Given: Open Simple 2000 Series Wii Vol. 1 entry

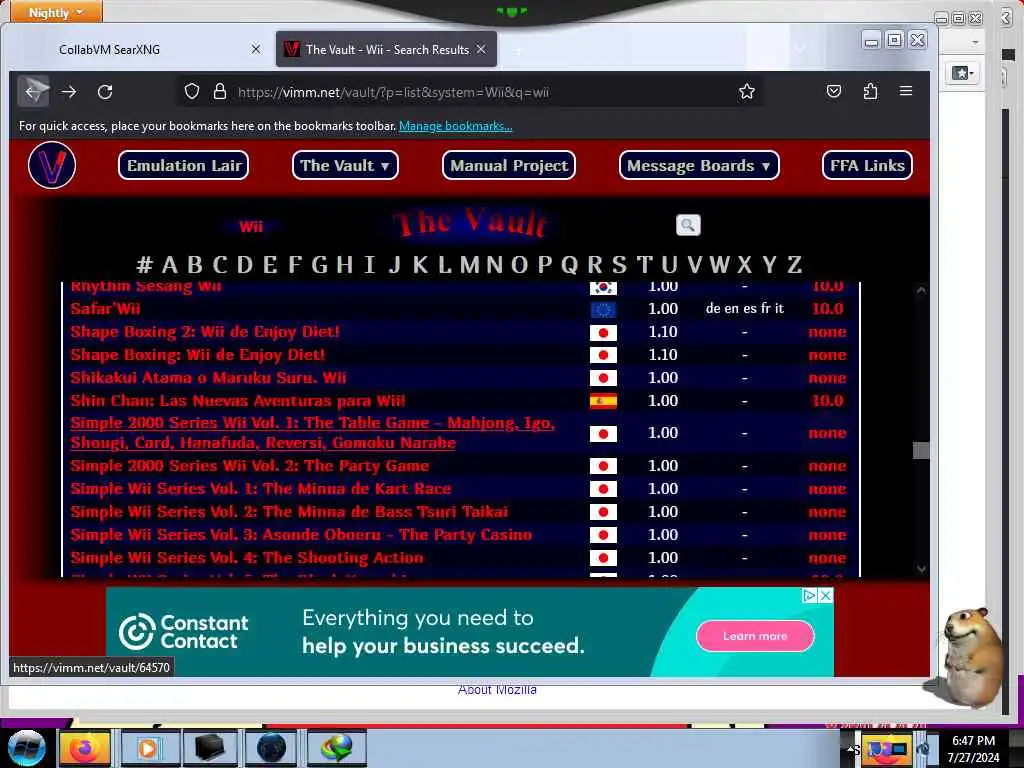Looking at the screenshot, I should pyautogui.click(x=312, y=432).
